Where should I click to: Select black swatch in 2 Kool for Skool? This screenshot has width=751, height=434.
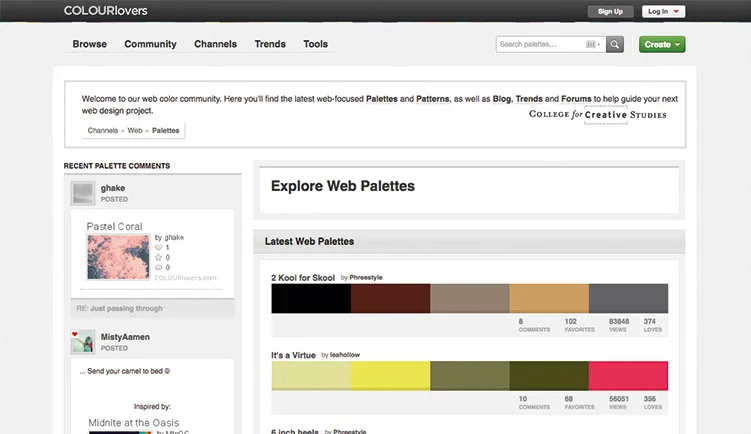tap(311, 298)
